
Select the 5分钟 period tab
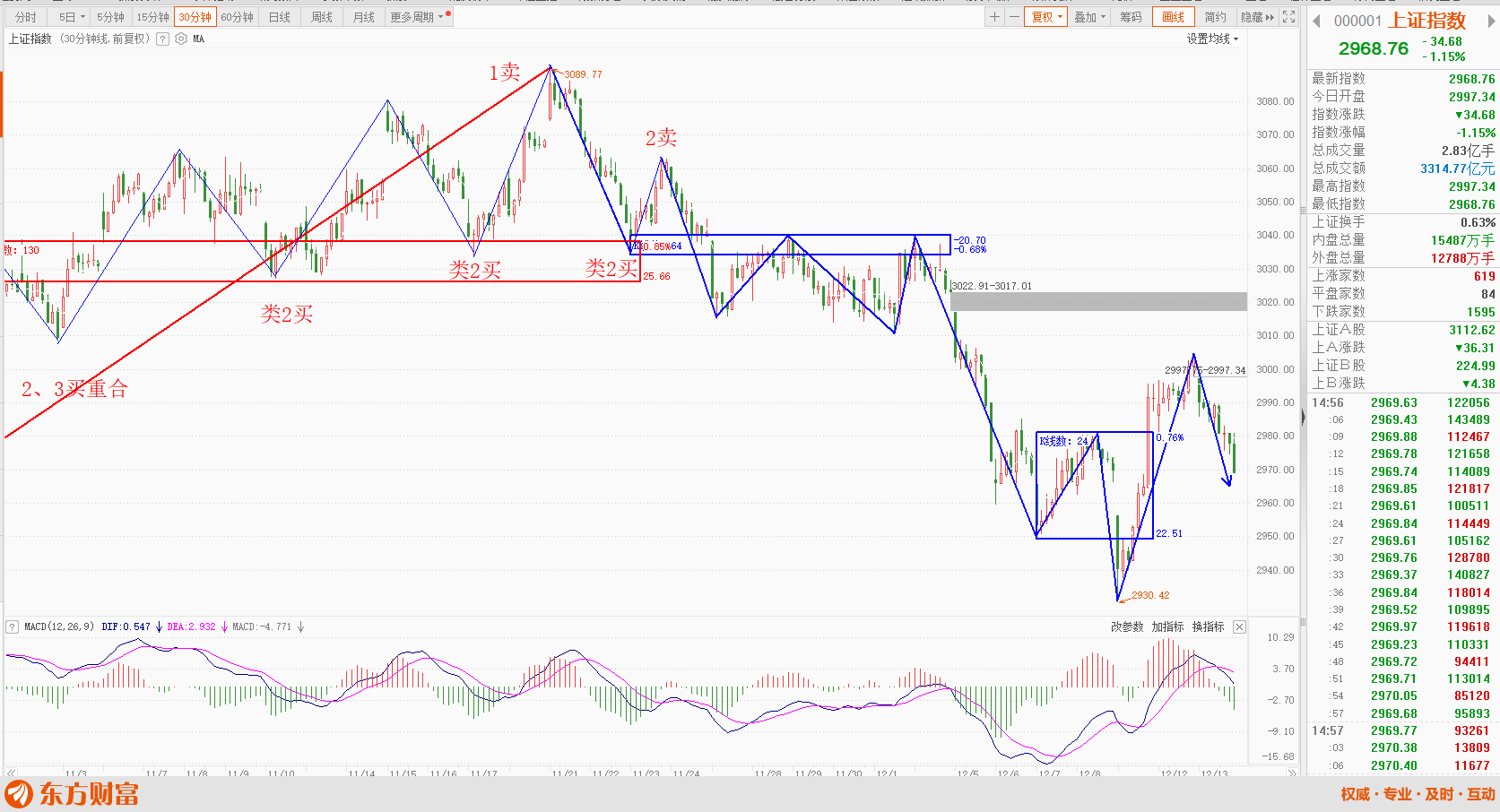coord(111,17)
